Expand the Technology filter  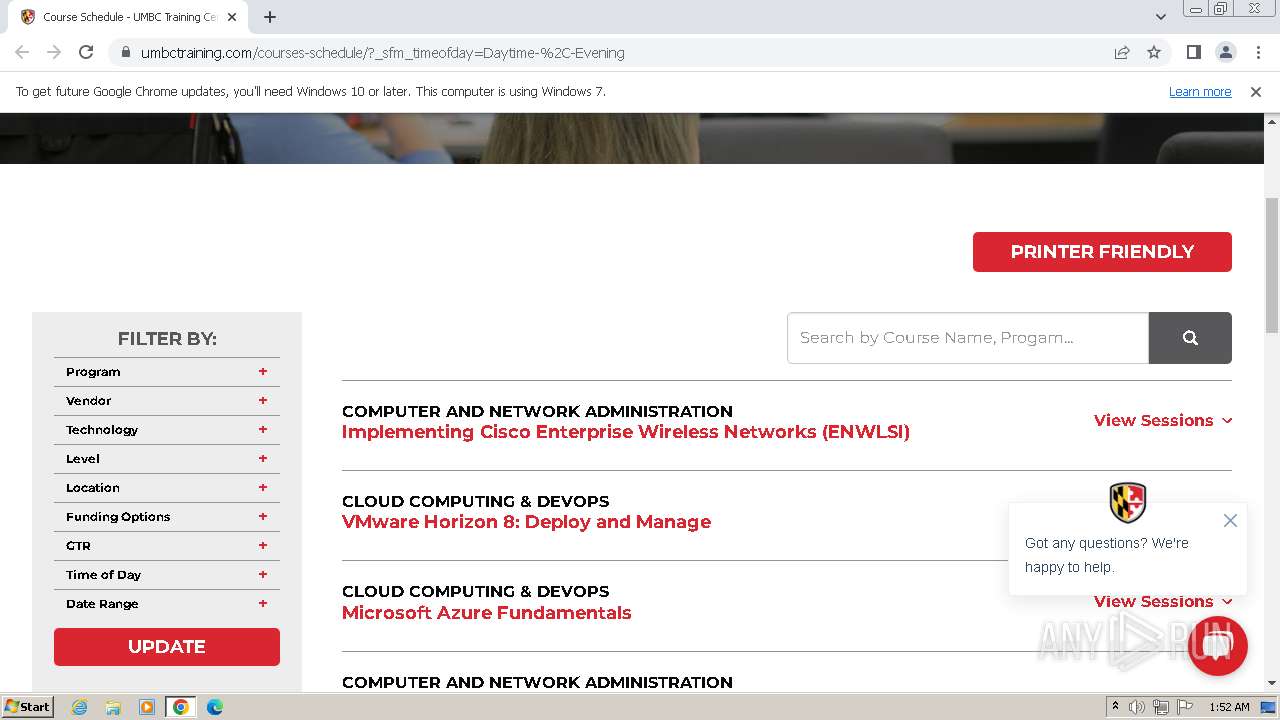(x=167, y=430)
